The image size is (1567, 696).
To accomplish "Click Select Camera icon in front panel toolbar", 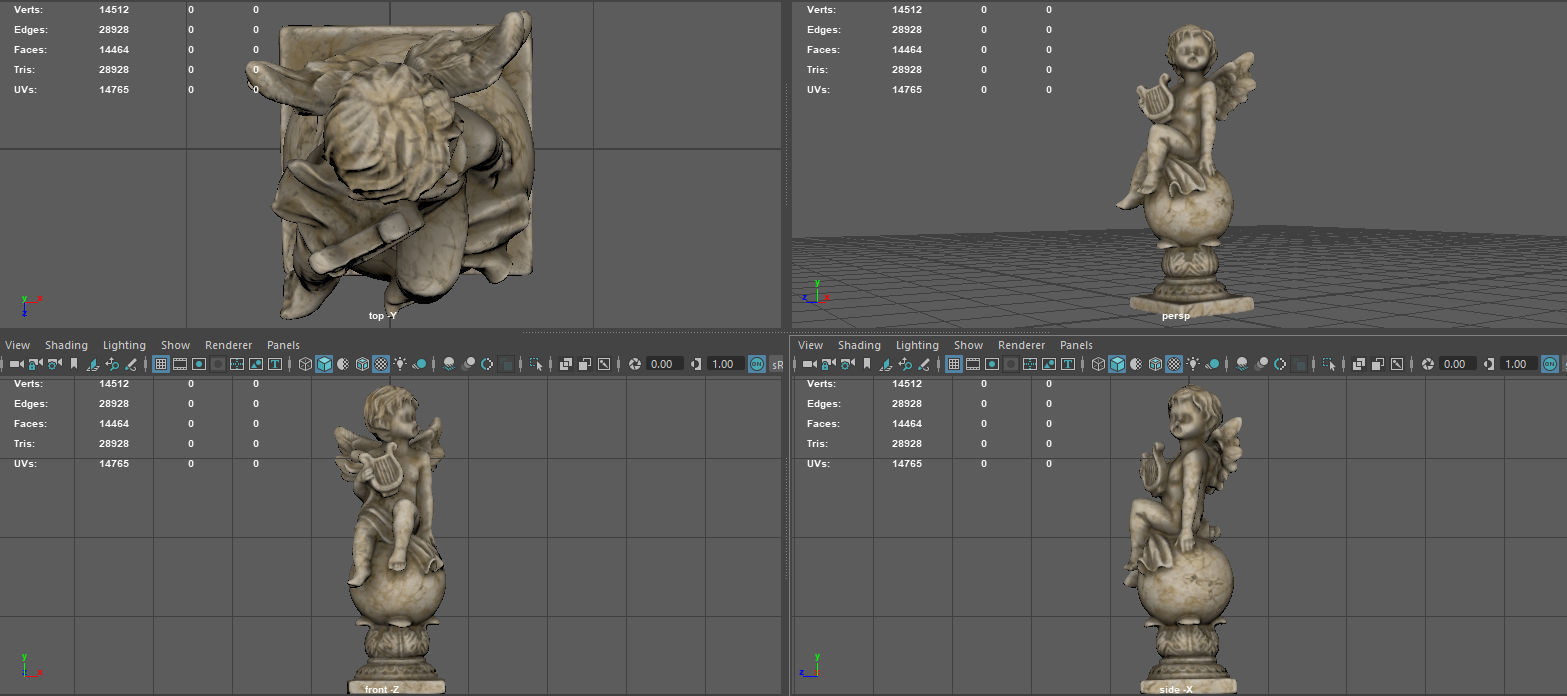I will [x=16, y=364].
